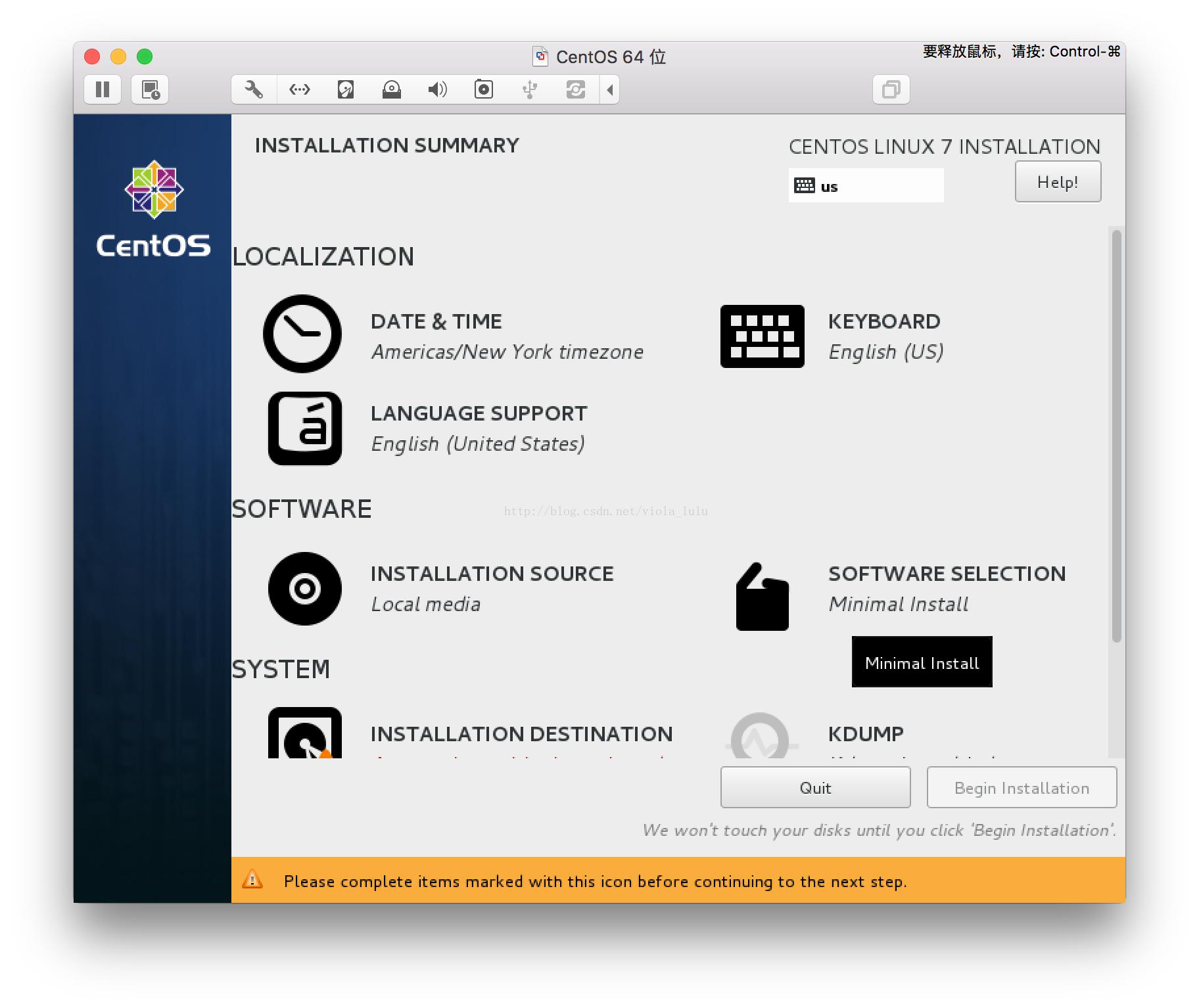Click the yellow minimize window button

(118, 57)
